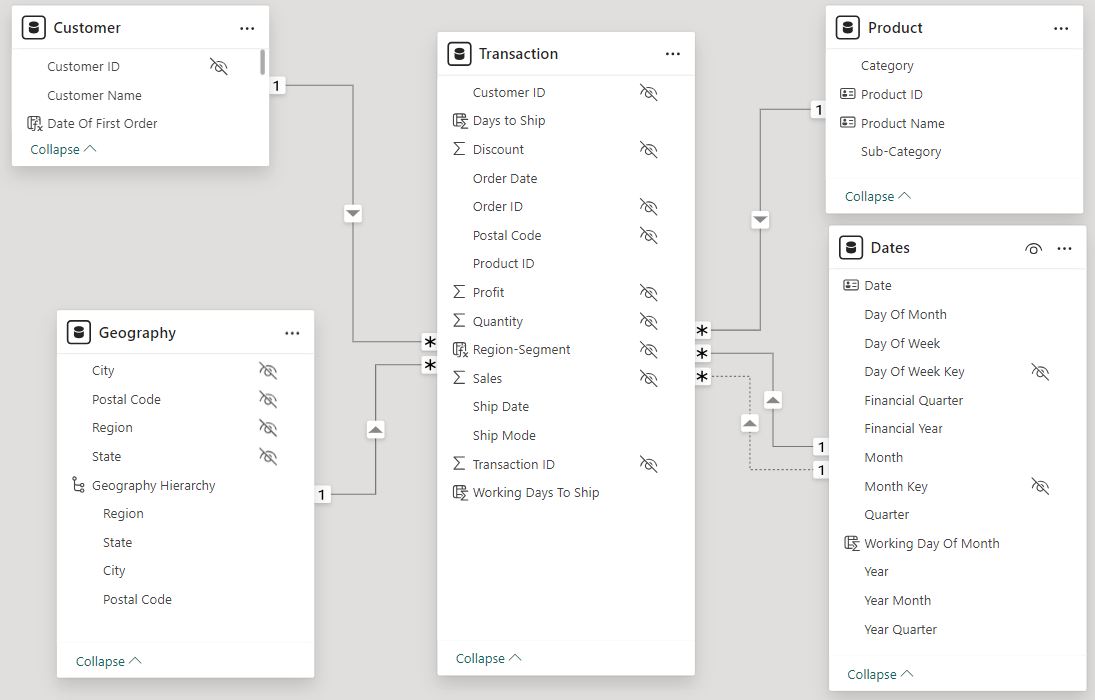Toggle visibility of Day Of Week Key

pos(1041,372)
